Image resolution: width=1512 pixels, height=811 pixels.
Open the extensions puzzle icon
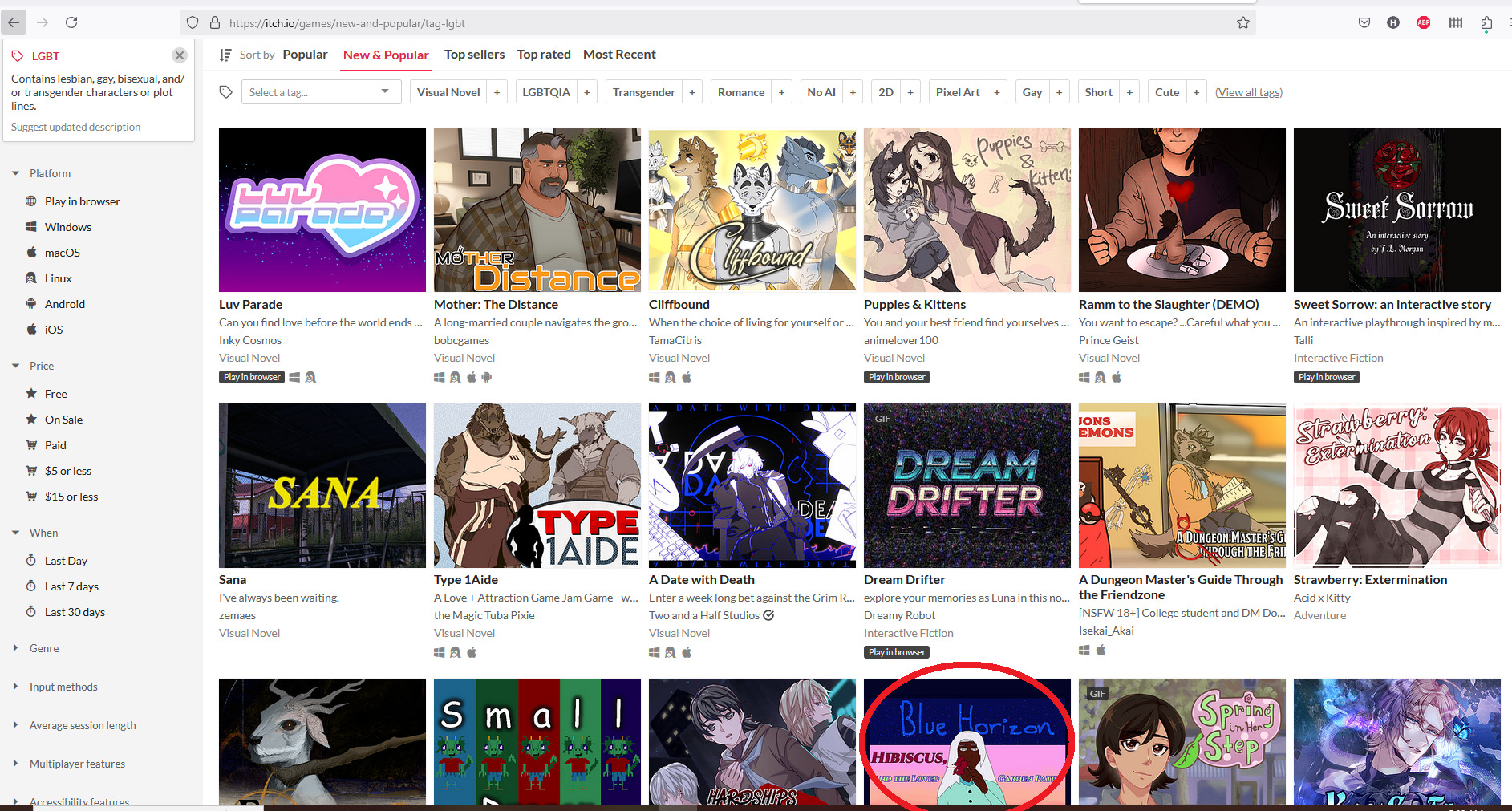pyautogui.click(x=1486, y=22)
